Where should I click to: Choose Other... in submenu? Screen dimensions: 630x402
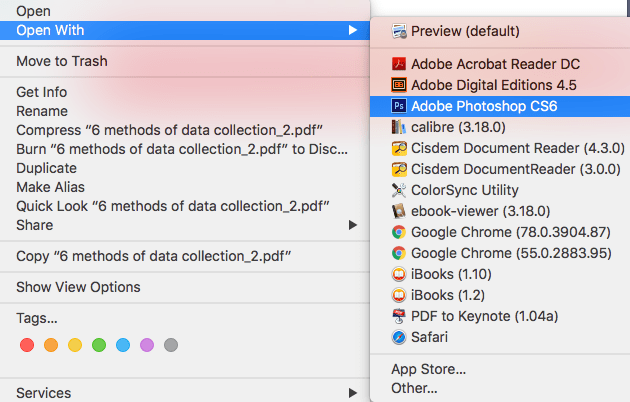click(x=500, y=388)
